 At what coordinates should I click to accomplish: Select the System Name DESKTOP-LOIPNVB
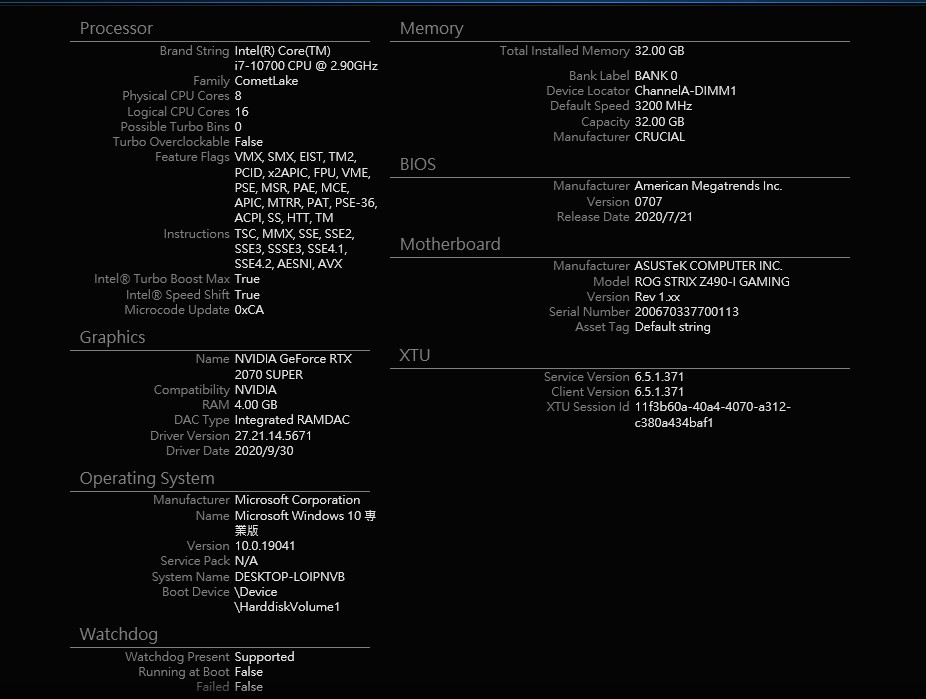289,577
